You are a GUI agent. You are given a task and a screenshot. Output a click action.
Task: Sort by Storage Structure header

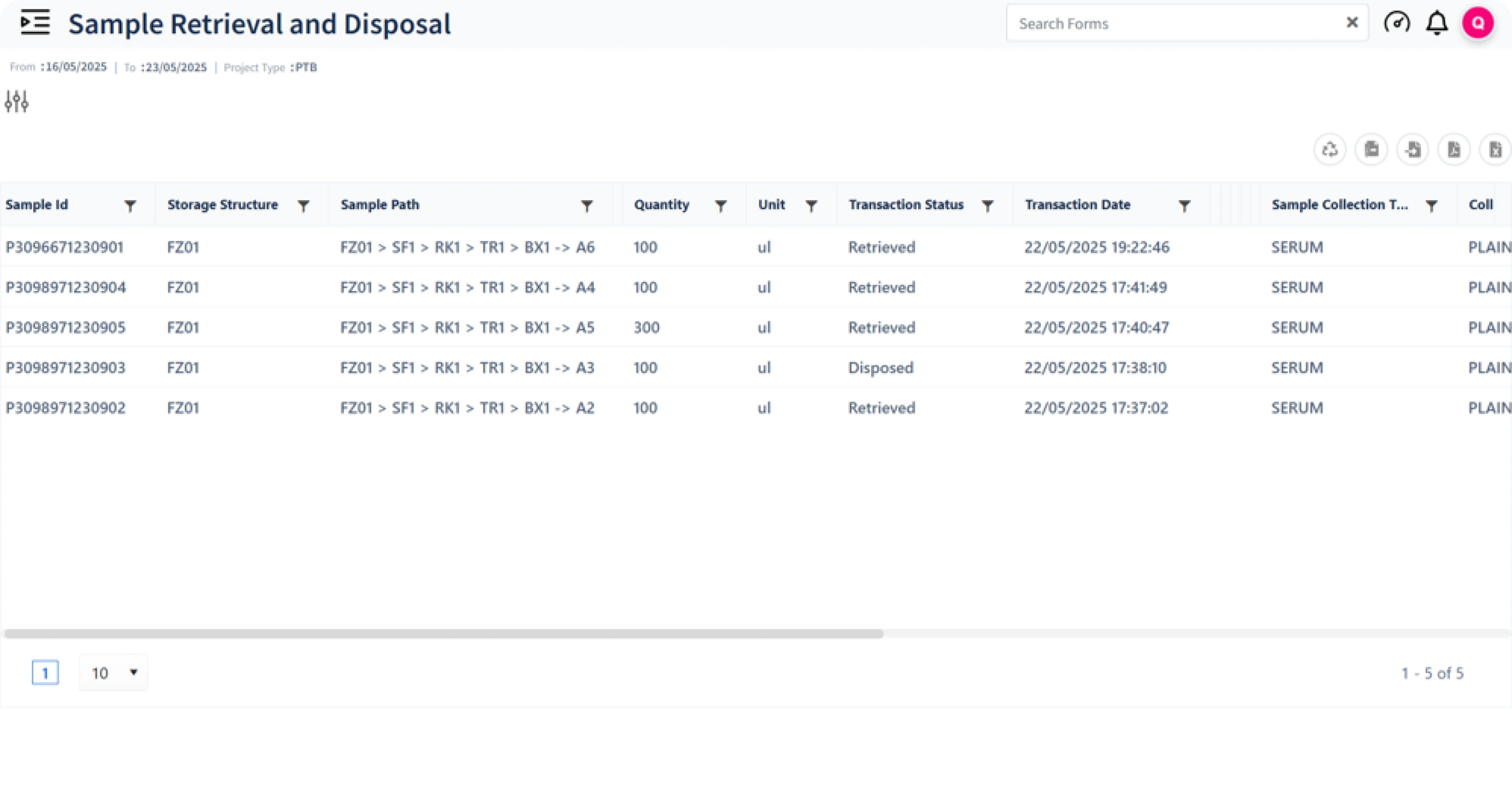pyautogui.click(x=222, y=204)
